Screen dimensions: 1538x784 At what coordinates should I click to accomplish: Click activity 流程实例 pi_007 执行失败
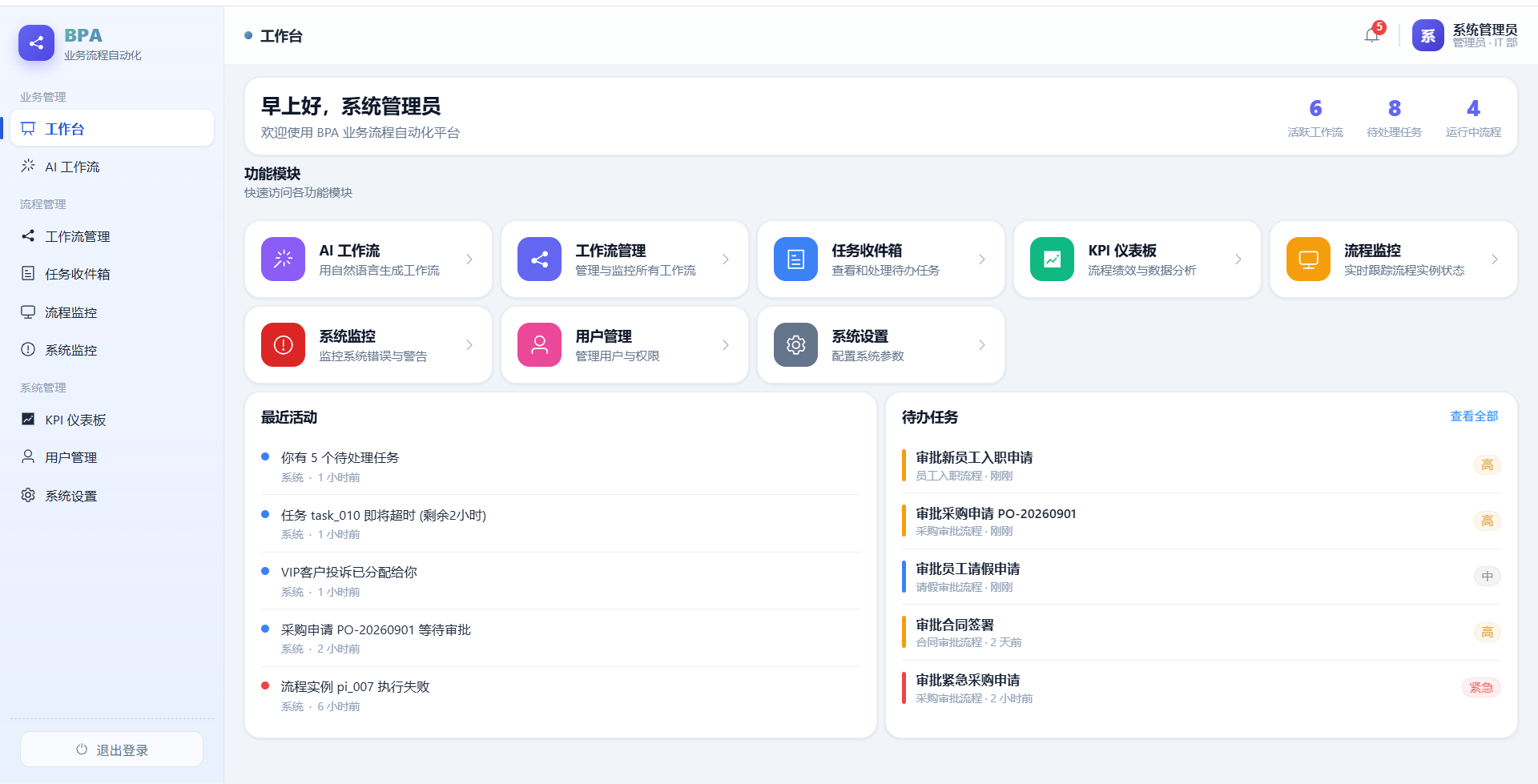tap(561, 695)
